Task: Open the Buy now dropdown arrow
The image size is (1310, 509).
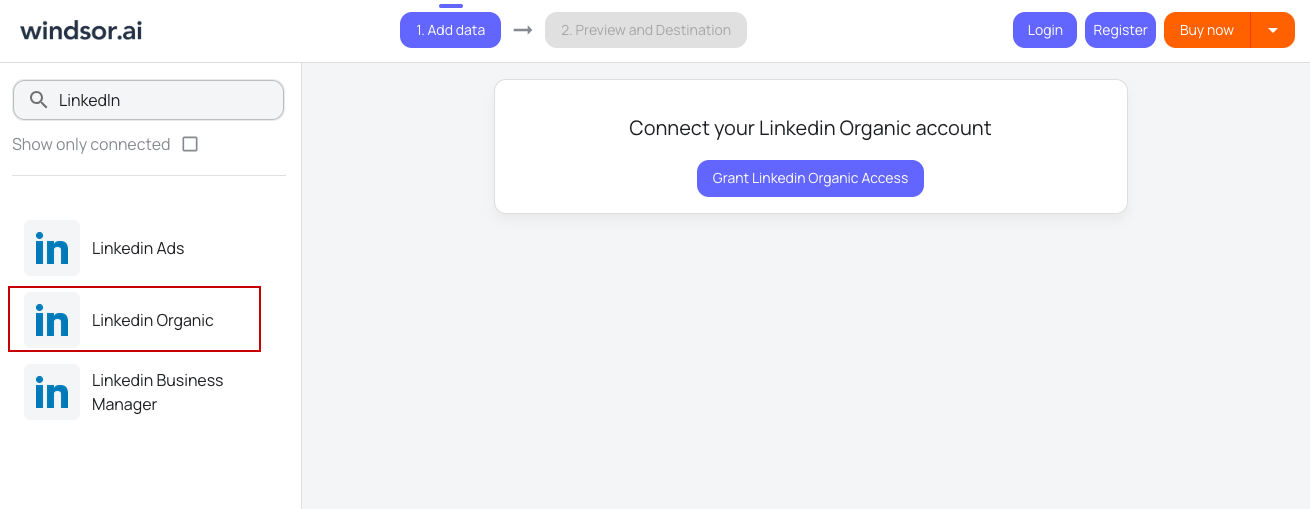Action: coord(1273,30)
